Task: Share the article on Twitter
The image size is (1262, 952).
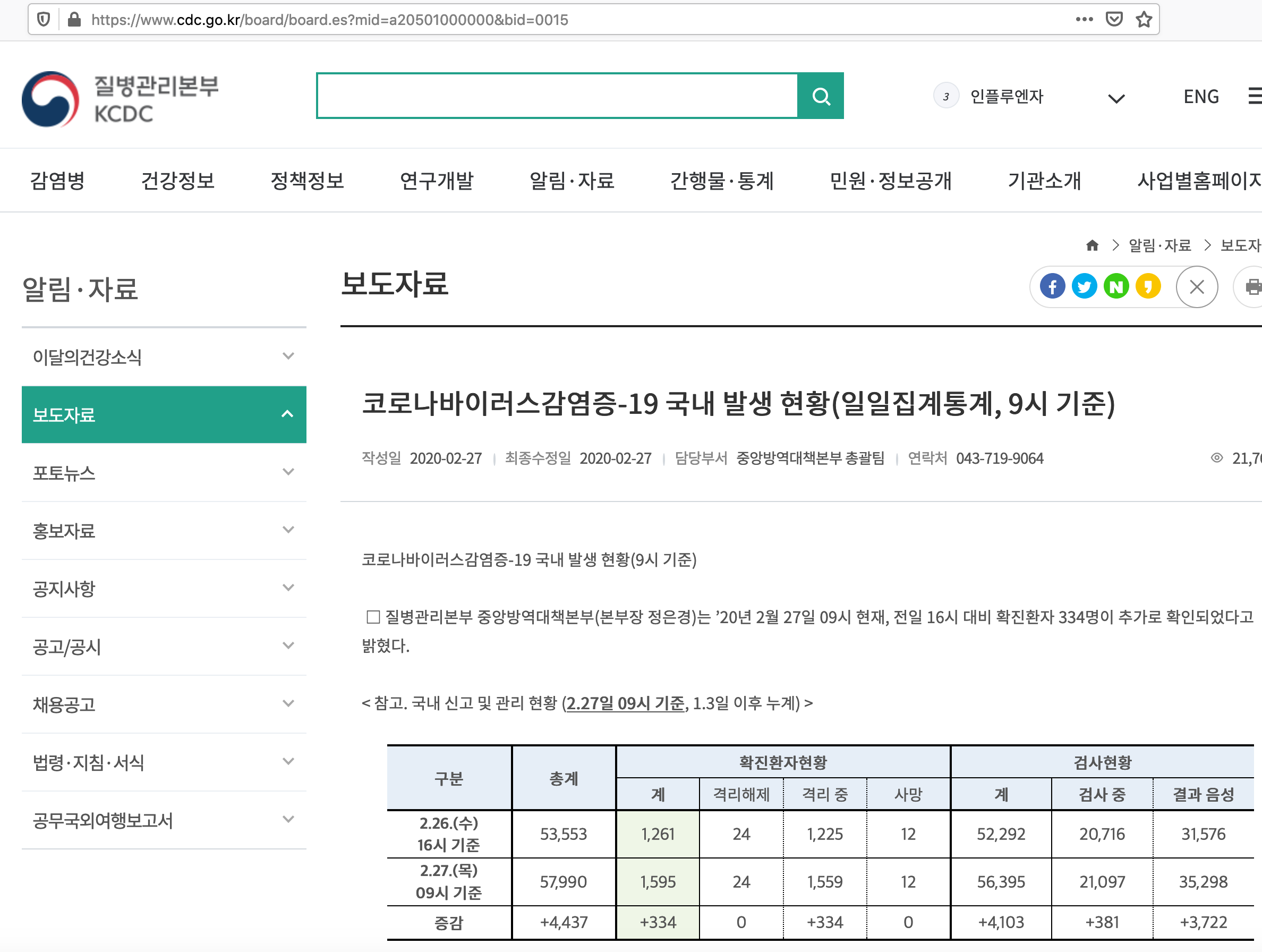Action: [1085, 286]
